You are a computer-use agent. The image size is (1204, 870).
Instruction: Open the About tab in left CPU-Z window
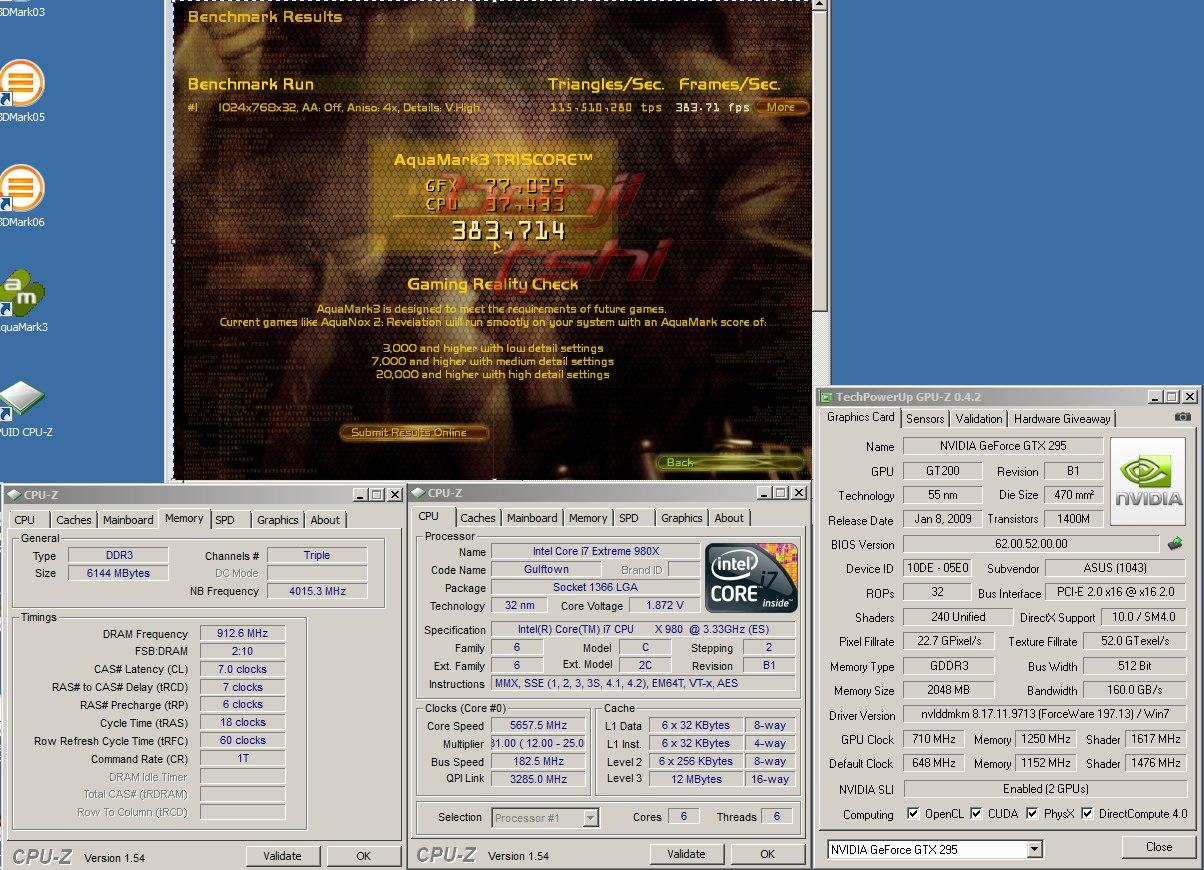[325, 520]
